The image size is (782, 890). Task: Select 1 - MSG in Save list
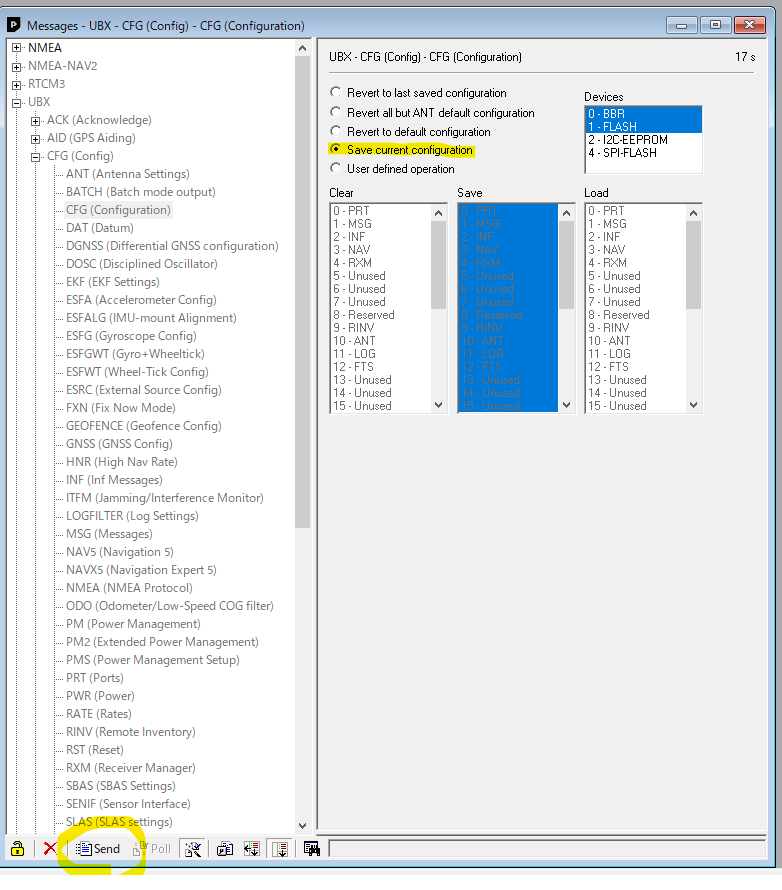click(x=508, y=224)
